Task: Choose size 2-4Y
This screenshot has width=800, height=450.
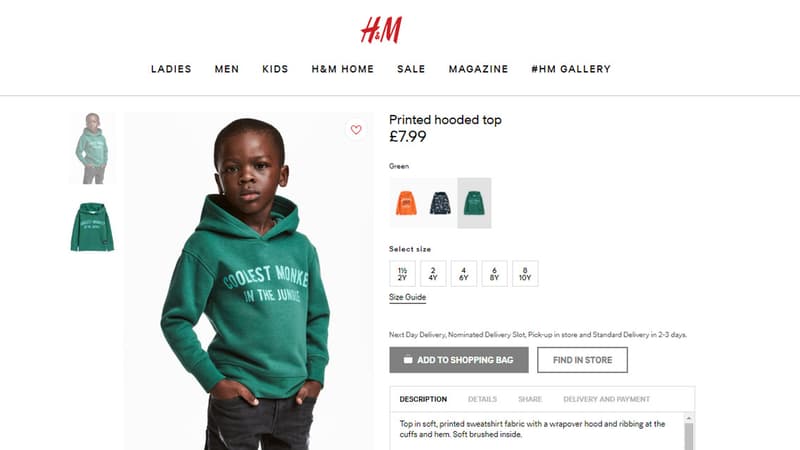Action: [433, 274]
